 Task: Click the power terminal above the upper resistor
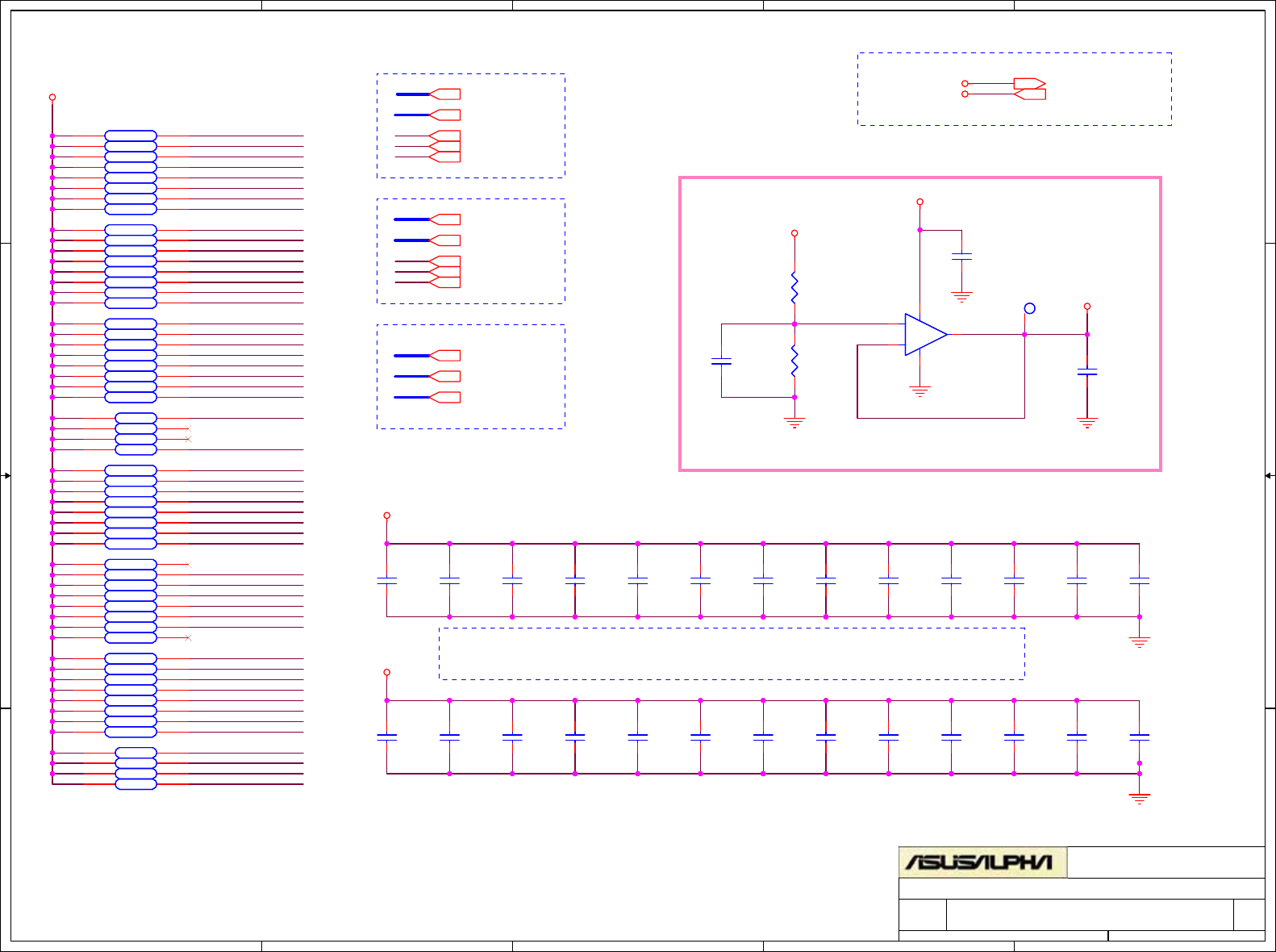794,233
